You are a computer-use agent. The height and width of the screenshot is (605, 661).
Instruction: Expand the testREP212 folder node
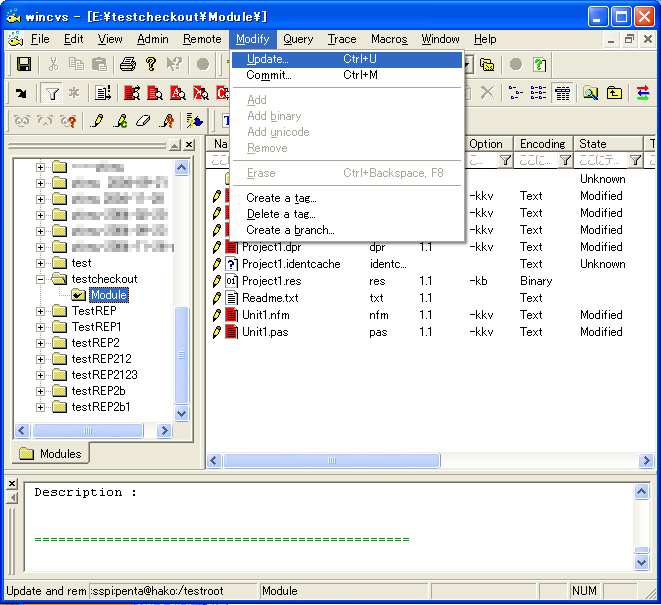(x=40, y=360)
